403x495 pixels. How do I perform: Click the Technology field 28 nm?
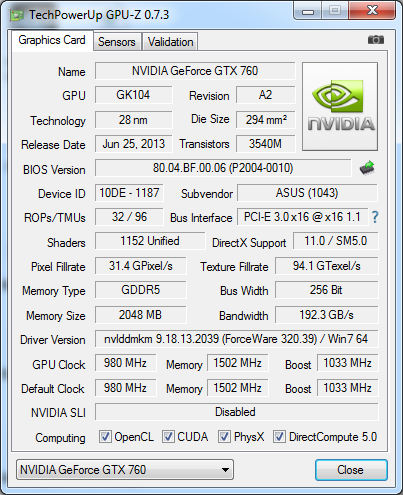133,120
